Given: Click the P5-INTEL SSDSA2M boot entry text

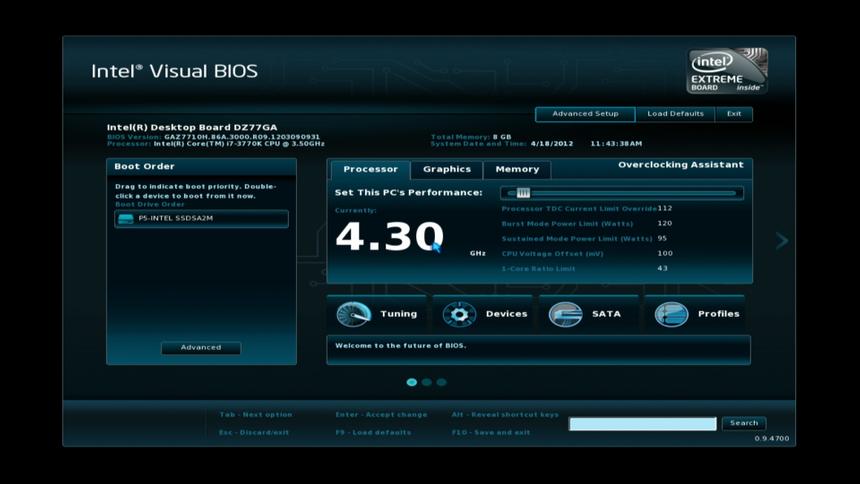Looking at the screenshot, I should (176, 218).
